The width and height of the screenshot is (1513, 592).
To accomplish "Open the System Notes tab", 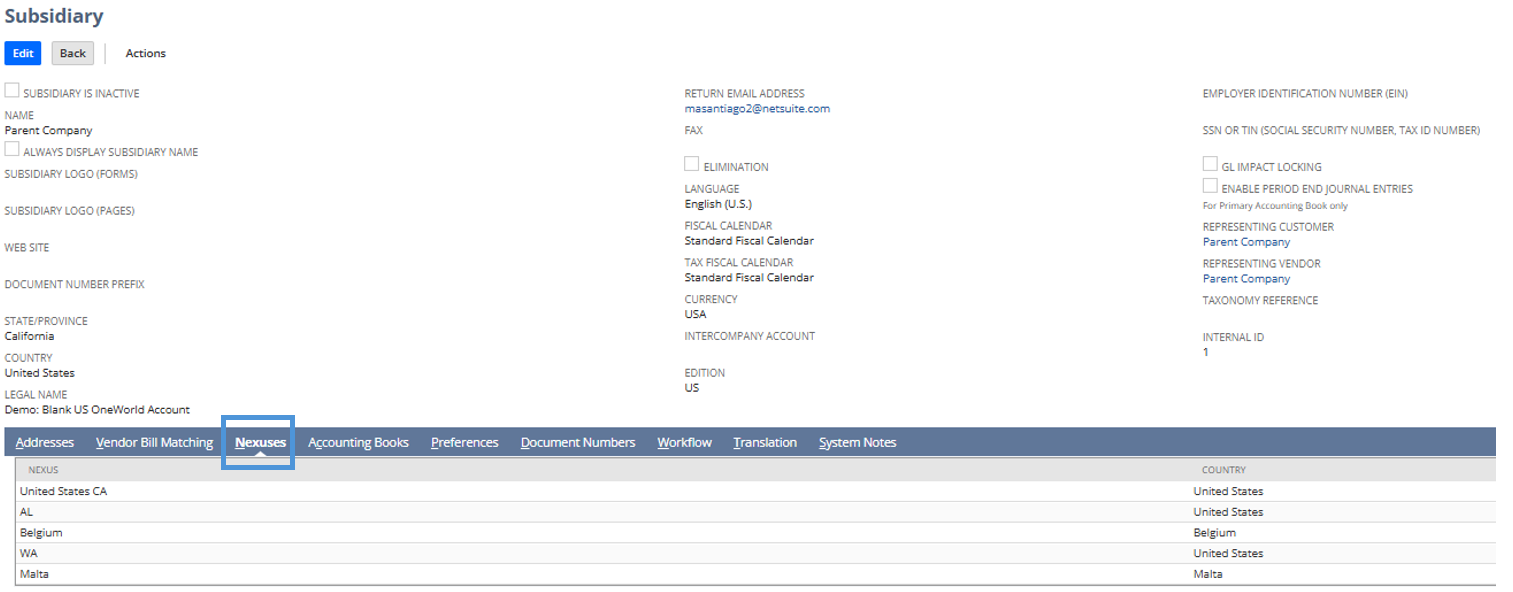I will [x=858, y=442].
